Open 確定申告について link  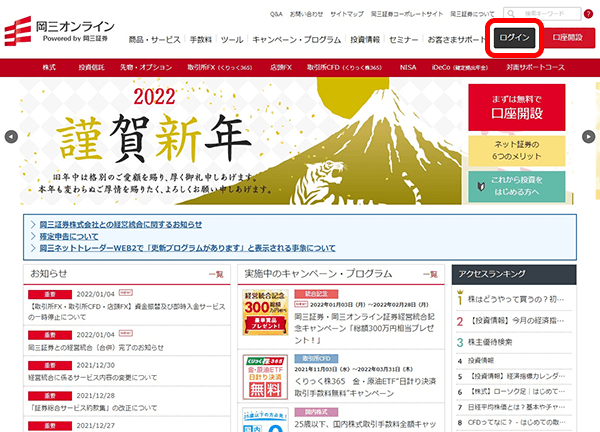[69, 236]
